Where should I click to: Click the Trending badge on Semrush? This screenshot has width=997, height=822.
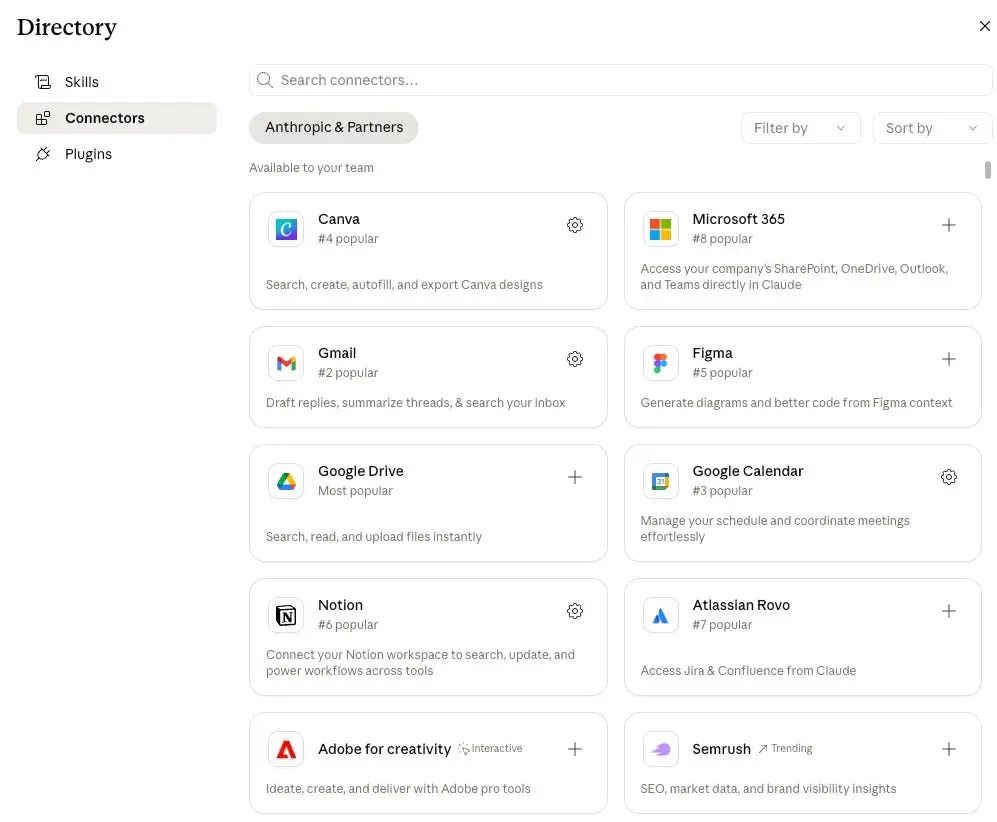click(x=785, y=749)
